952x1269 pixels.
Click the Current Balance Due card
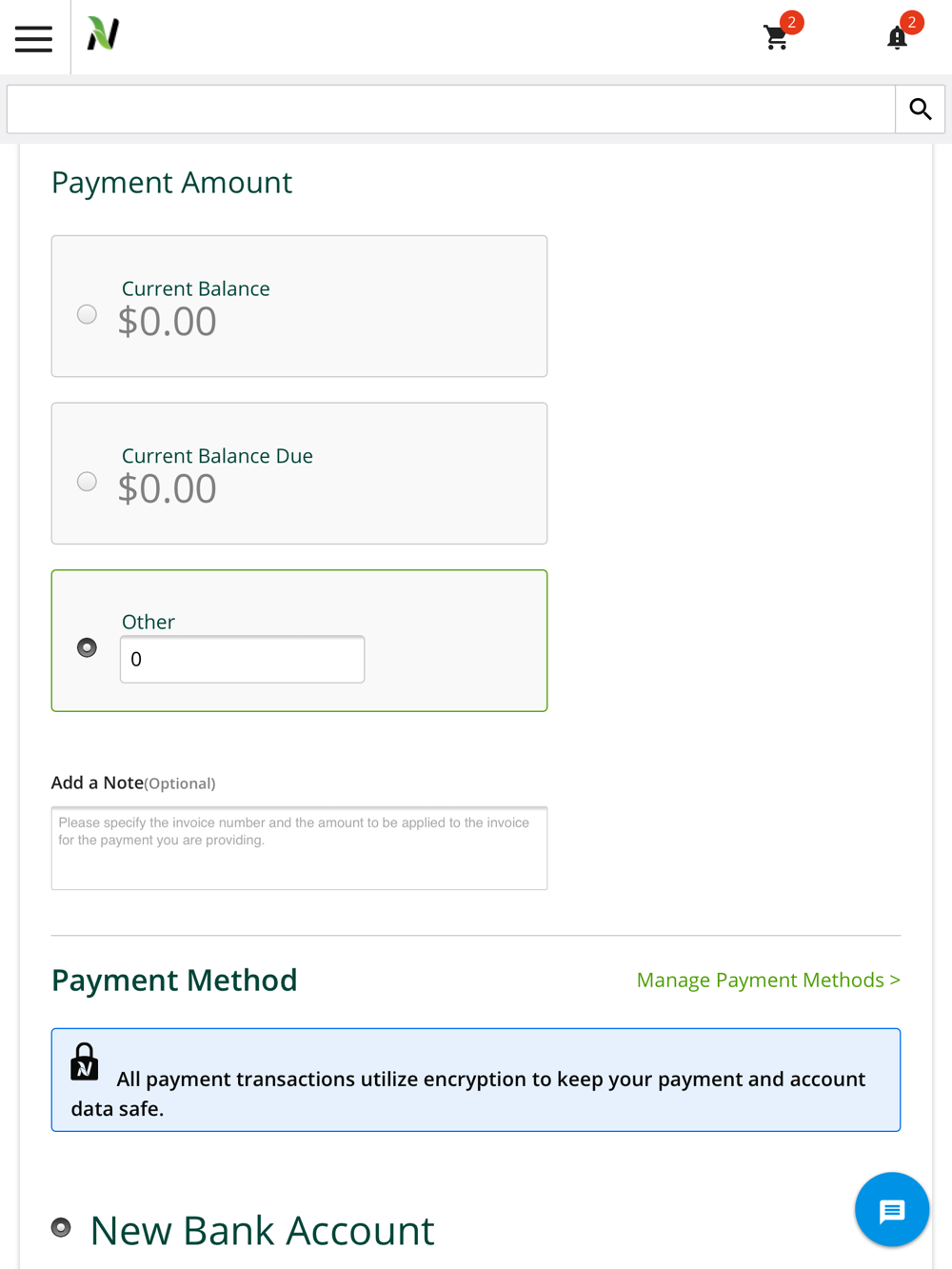tap(299, 474)
